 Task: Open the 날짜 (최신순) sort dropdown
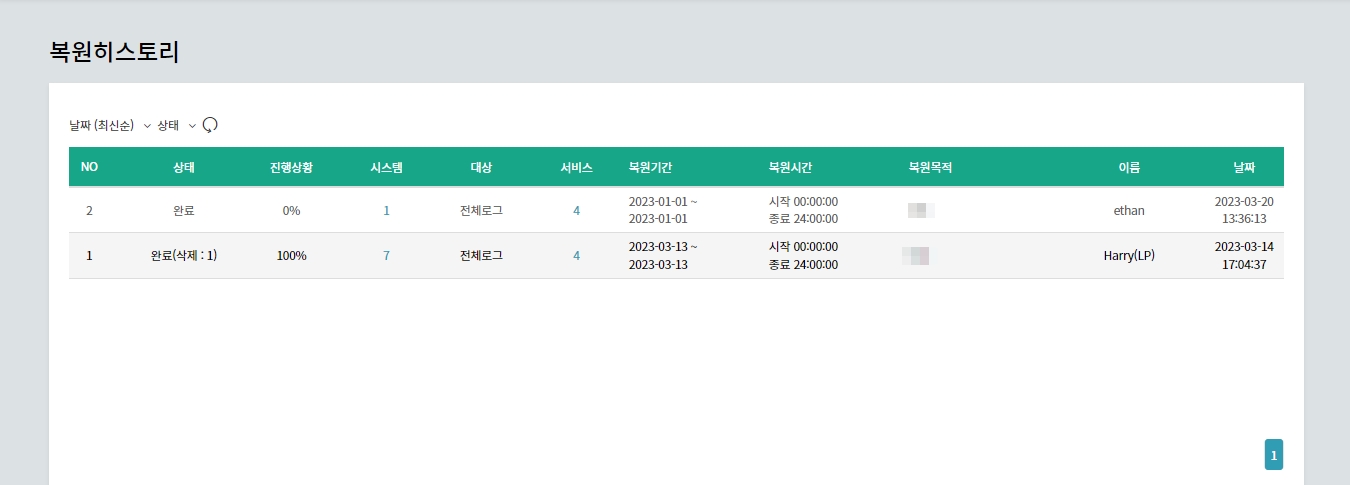109,125
